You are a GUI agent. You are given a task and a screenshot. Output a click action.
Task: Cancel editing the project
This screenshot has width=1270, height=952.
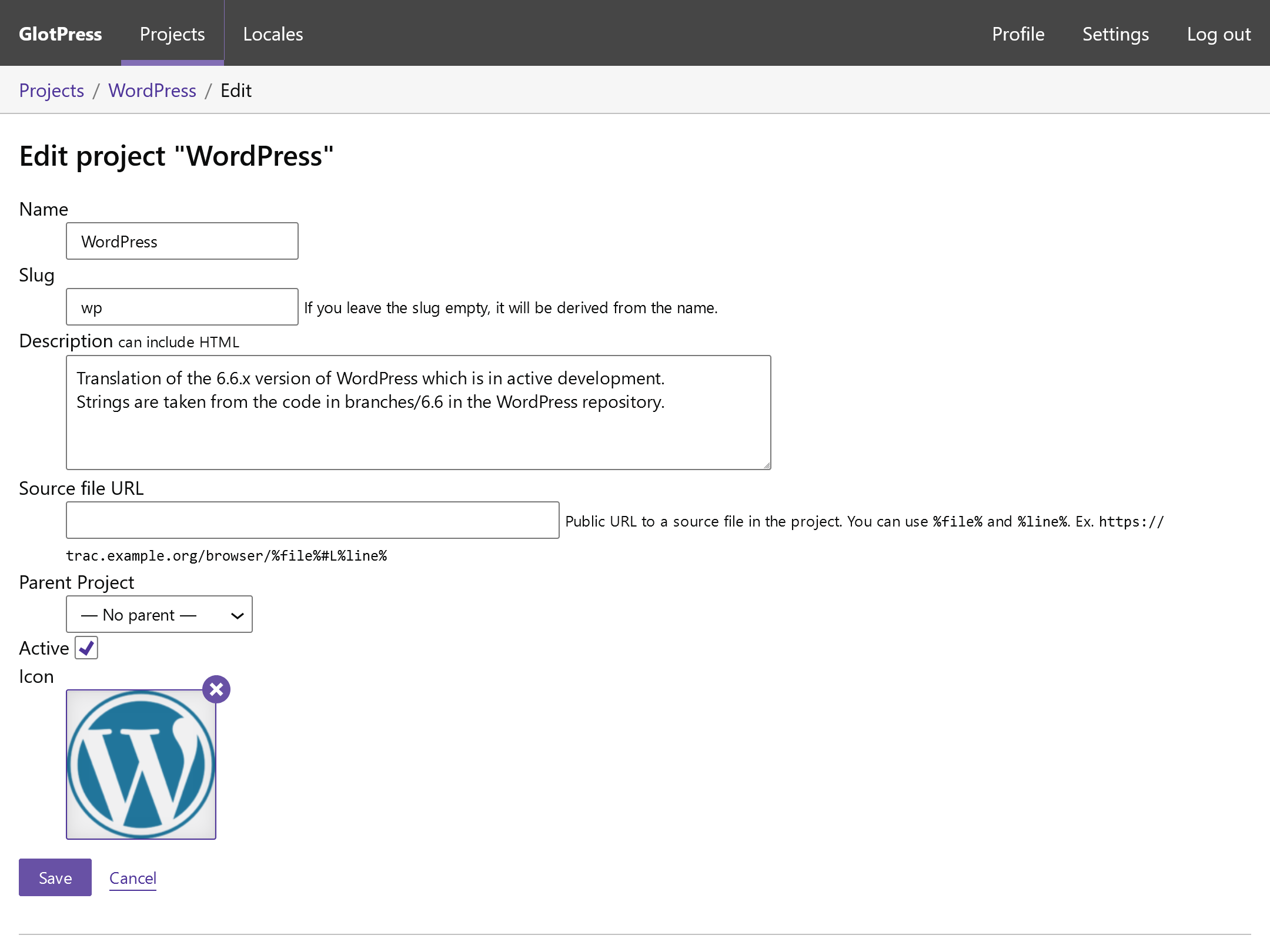click(133, 878)
